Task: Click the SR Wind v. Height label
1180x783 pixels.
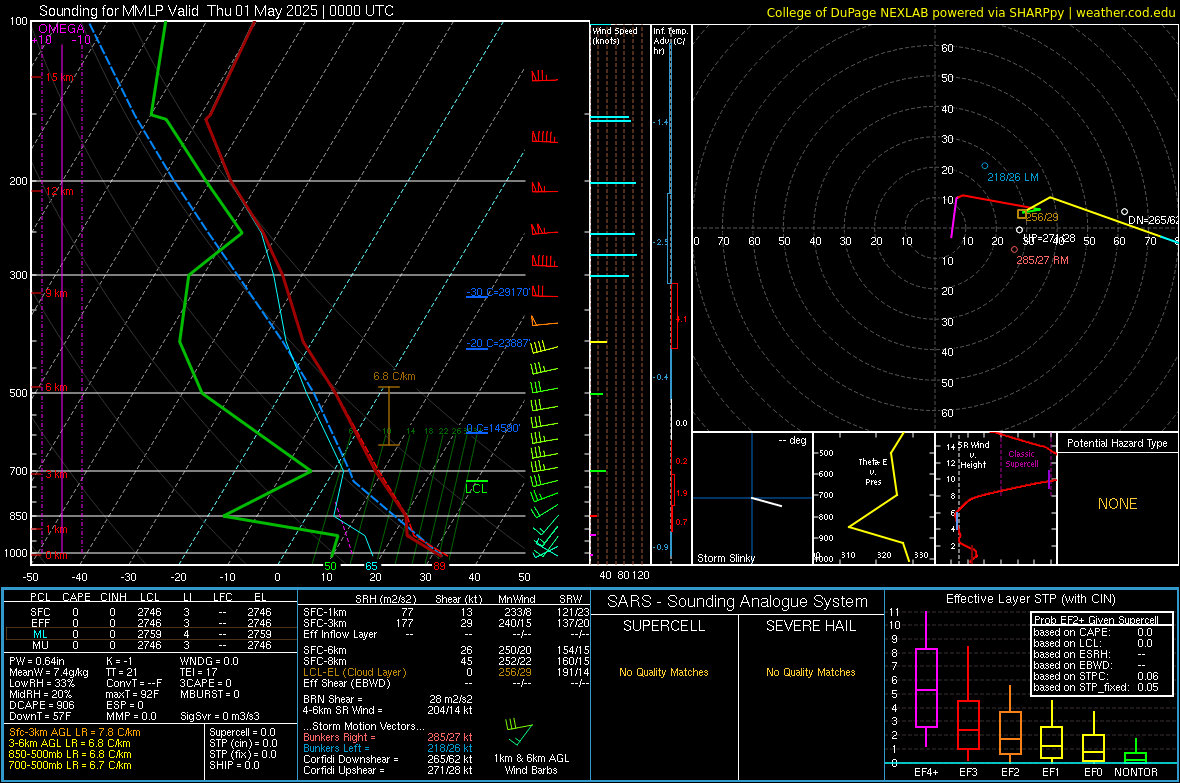Action: pyautogui.click(x=972, y=455)
